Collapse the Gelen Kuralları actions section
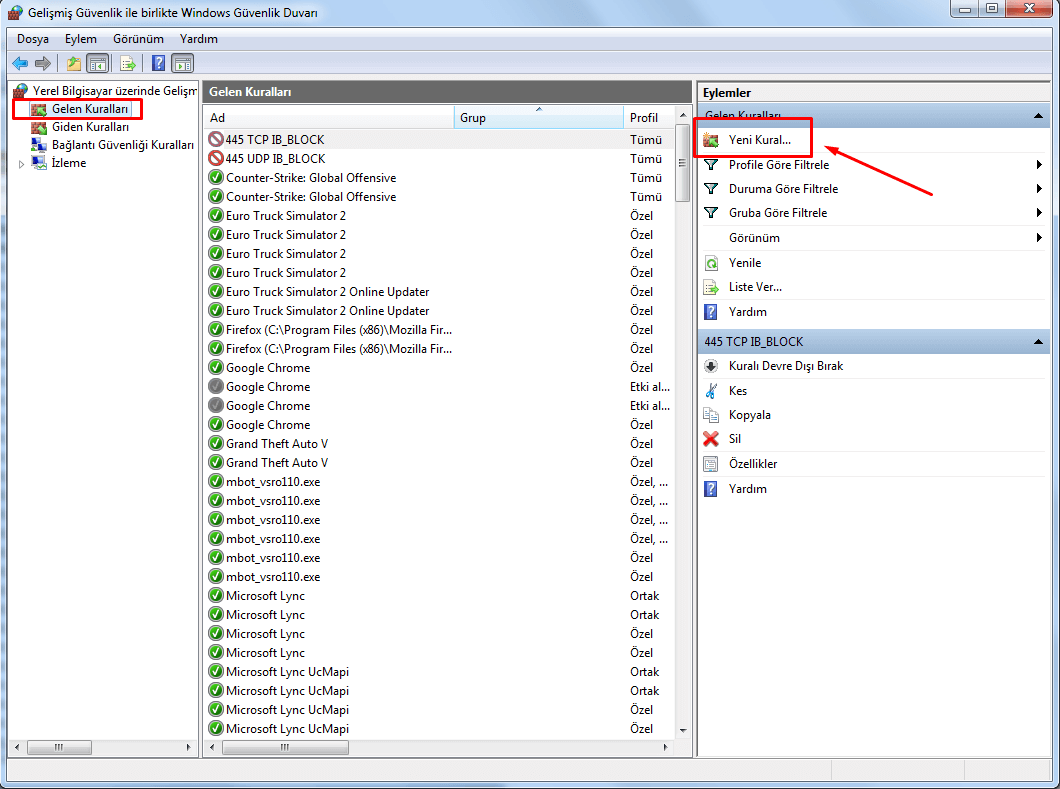Image resolution: width=1060 pixels, height=789 pixels. [x=1039, y=116]
